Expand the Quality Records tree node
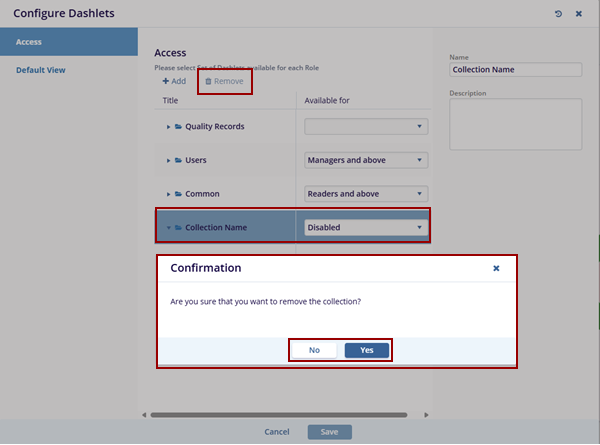 [x=168, y=127]
